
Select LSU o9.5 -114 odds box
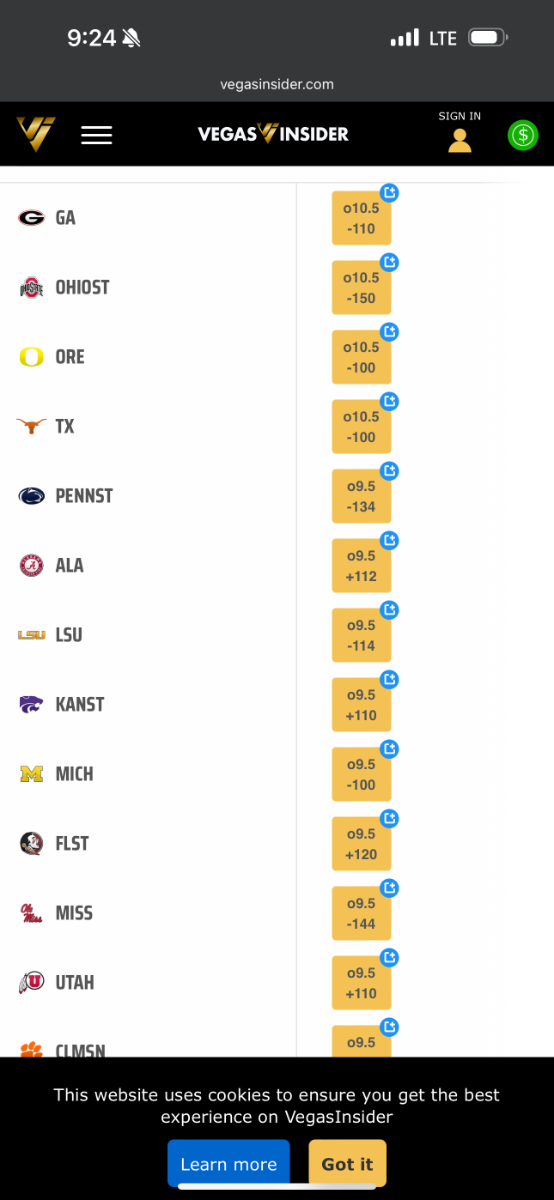tap(361, 635)
